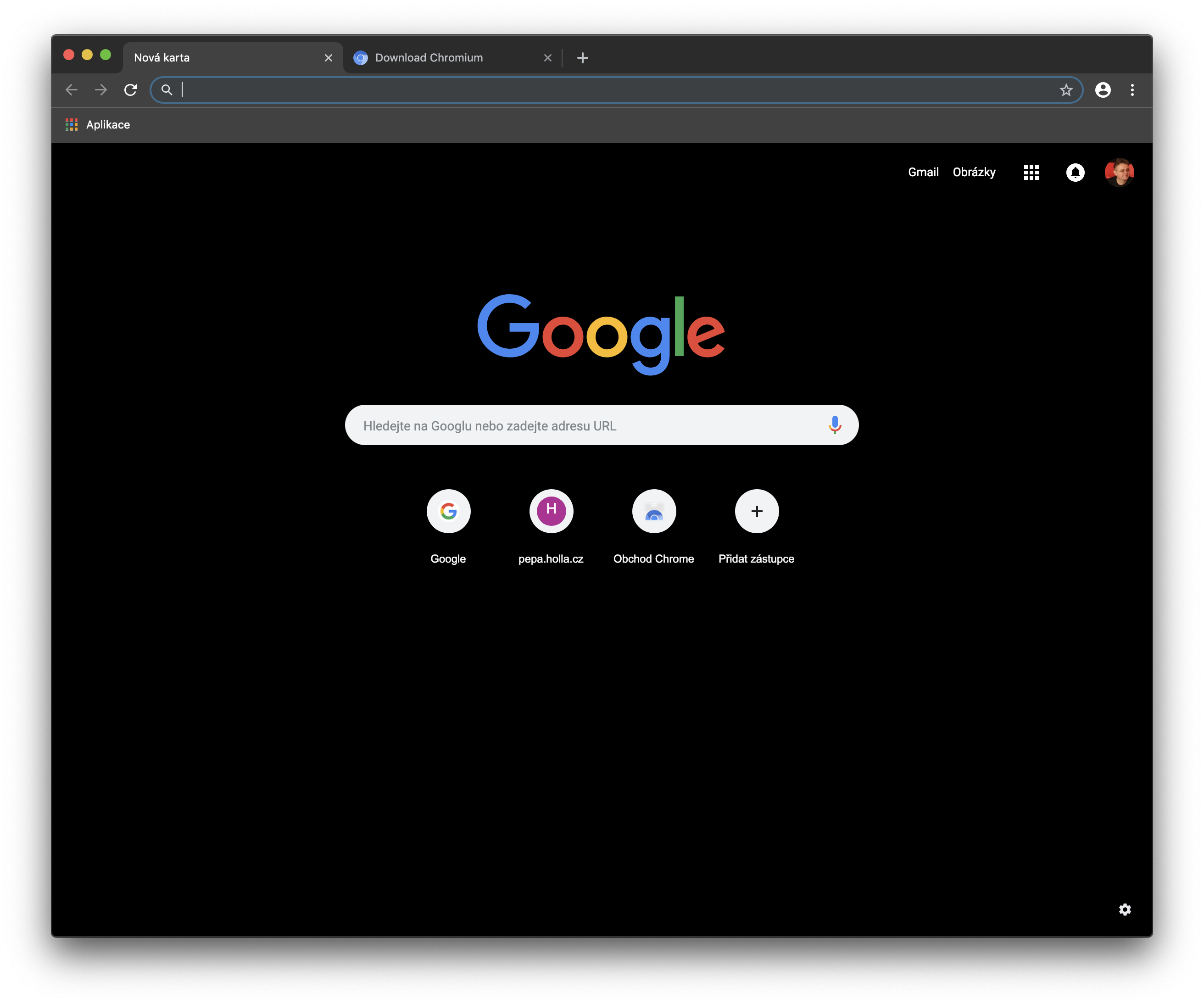The height and width of the screenshot is (1005, 1204).
Task: Bookmark this page with the star icon
Action: click(1066, 90)
